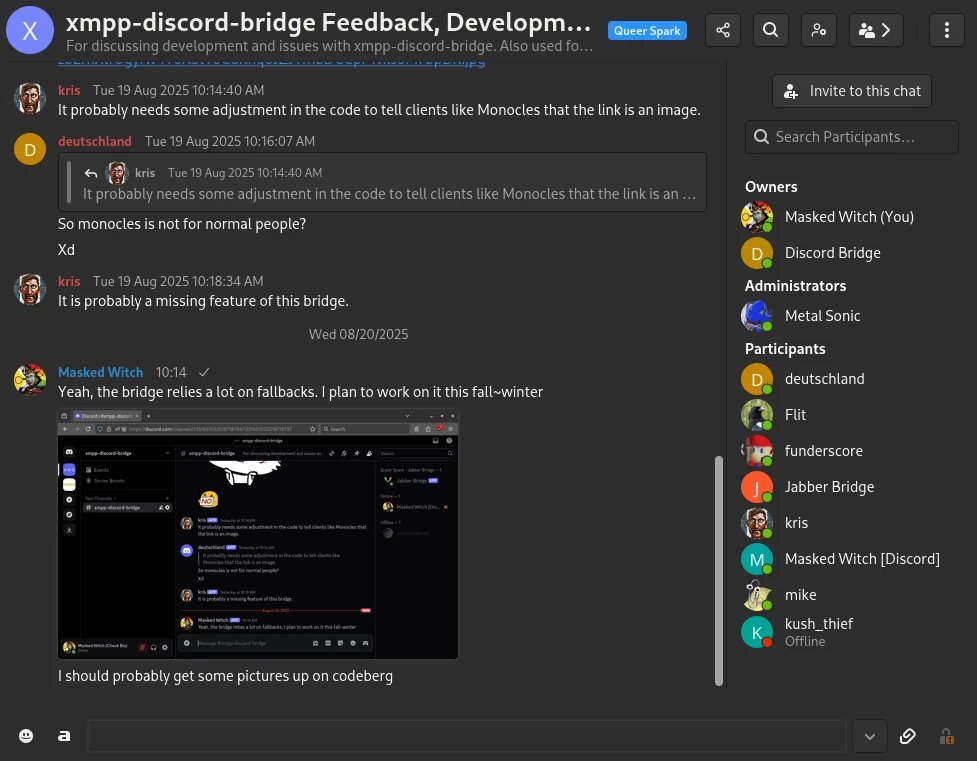Open the emoji picker smiley icon
This screenshot has height=761, width=977.
[x=27, y=736]
